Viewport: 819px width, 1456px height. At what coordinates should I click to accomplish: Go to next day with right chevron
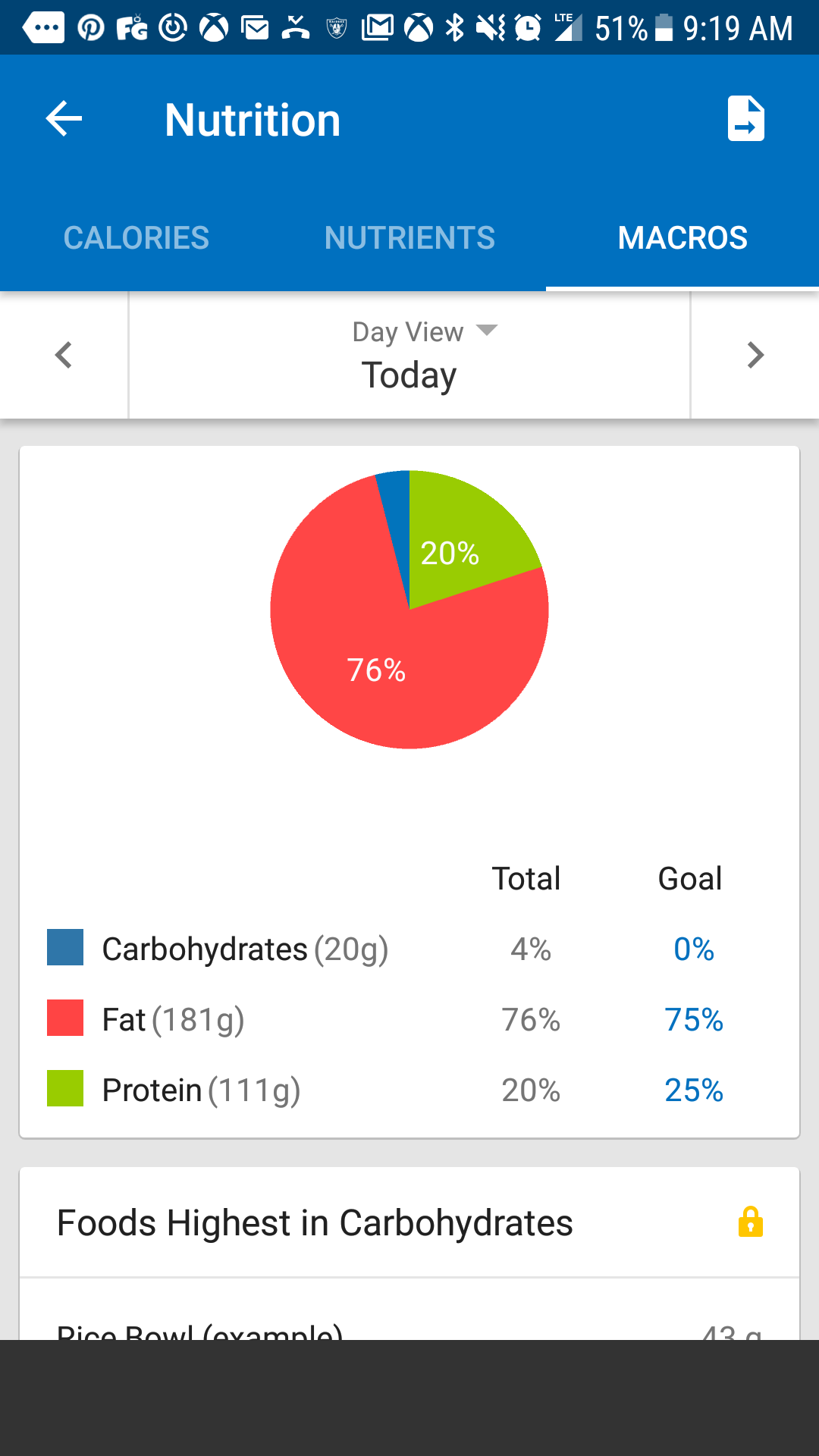point(755,355)
